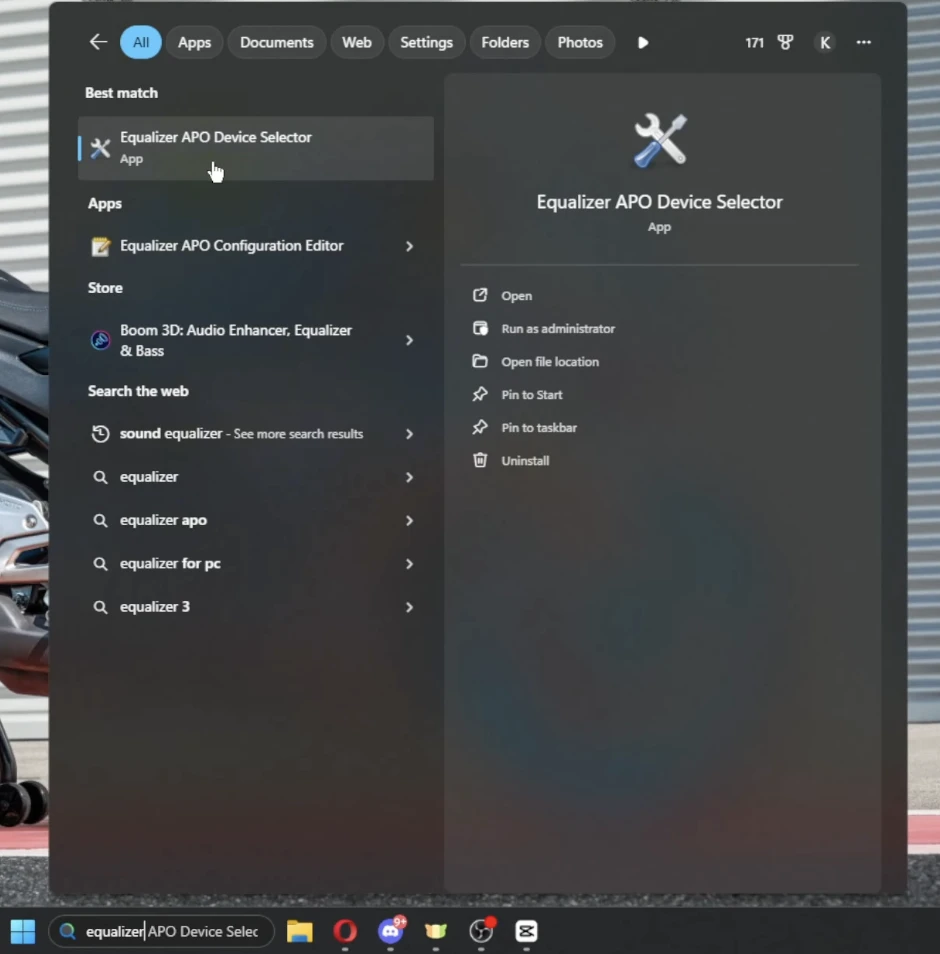The height and width of the screenshot is (954, 940).
Task: Click the wrench icon beside Device Selector result
Action: pos(100,148)
